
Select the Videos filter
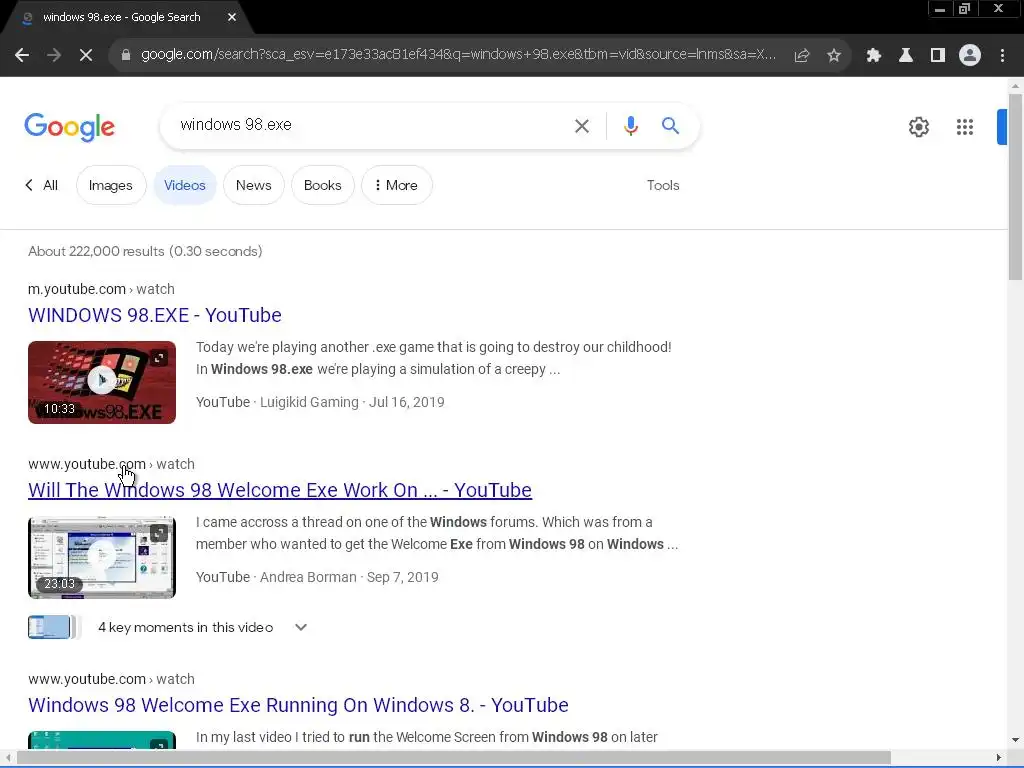pyautogui.click(x=185, y=185)
